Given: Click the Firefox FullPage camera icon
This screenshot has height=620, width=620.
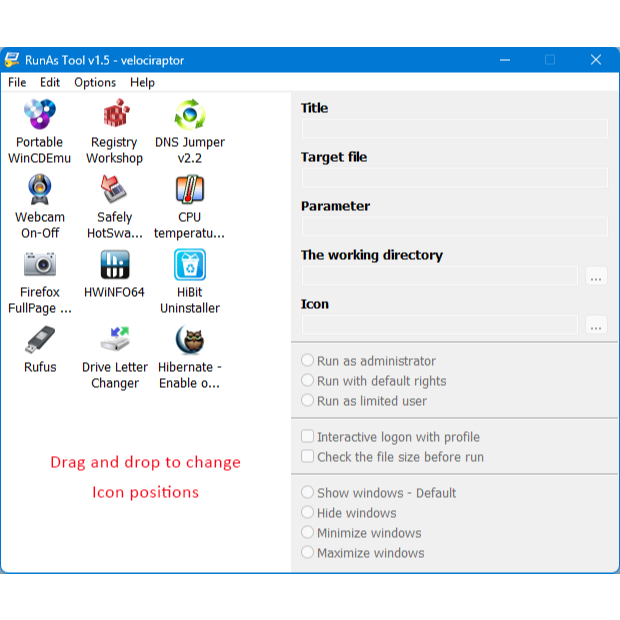Looking at the screenshot, I should [x=40, y=264].
